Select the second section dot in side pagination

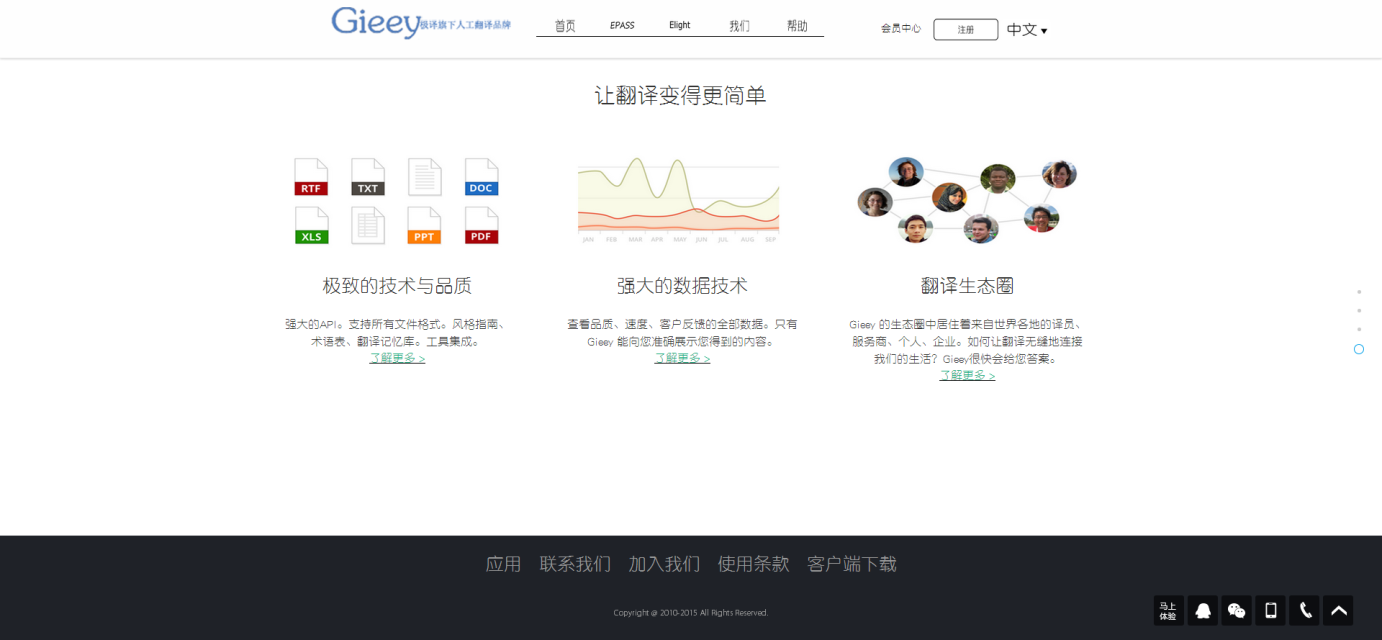click(x=1359, y=311)
